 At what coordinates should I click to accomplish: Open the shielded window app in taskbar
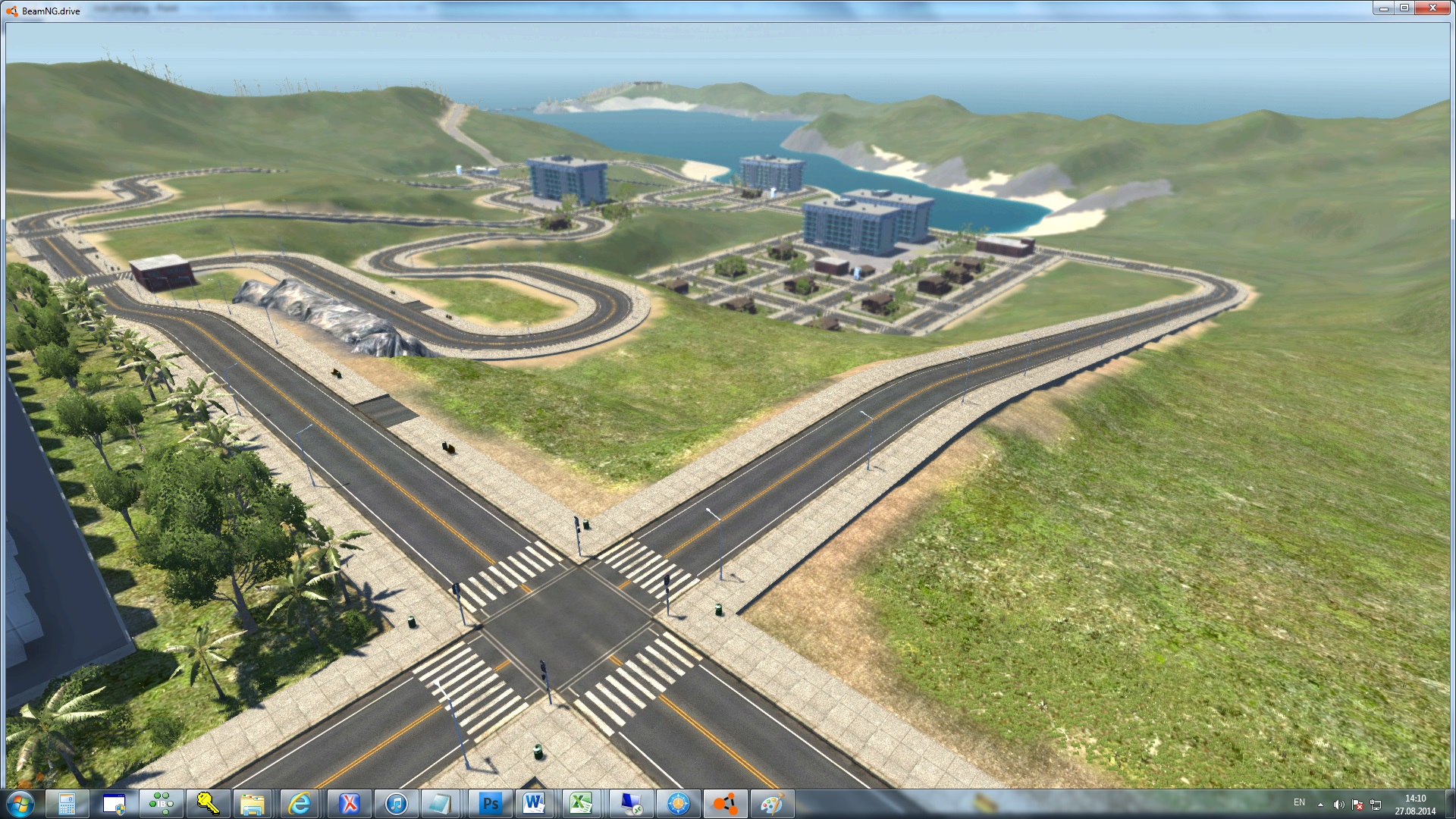pos(115,804)
